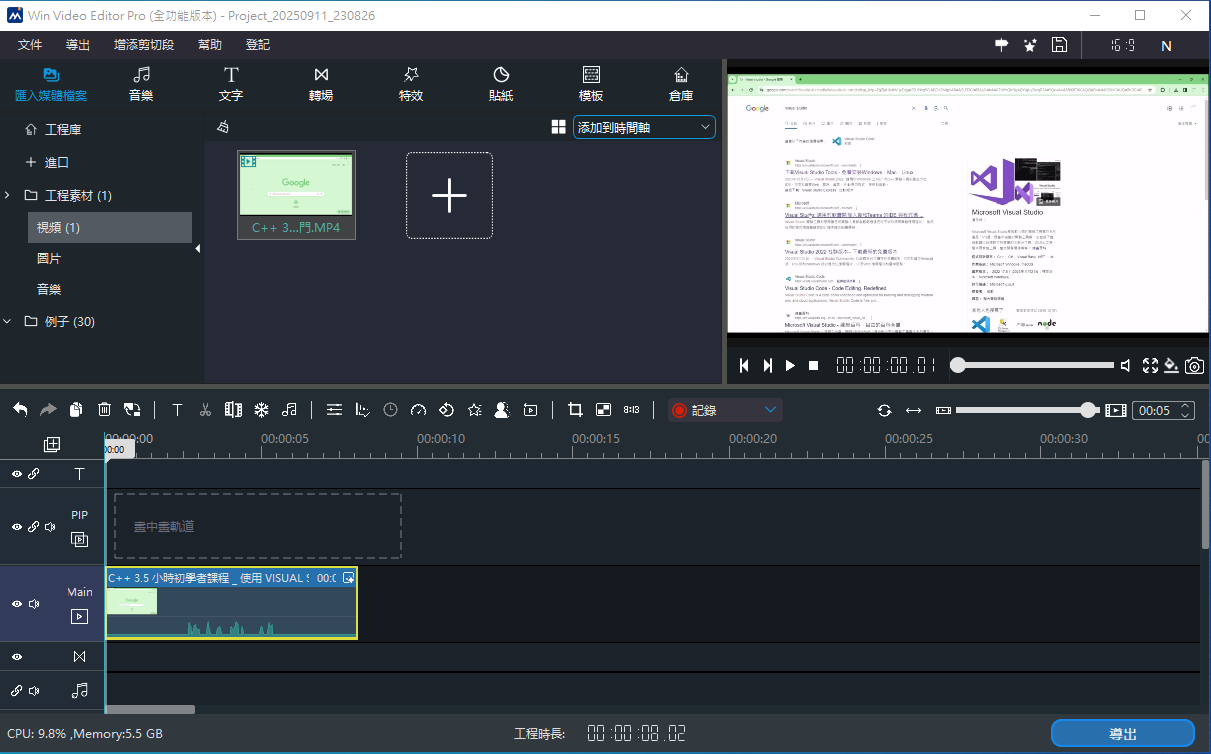Toggle visibility of the transition track
This screenshot has height=754, width=1211.
click(17, 657)
